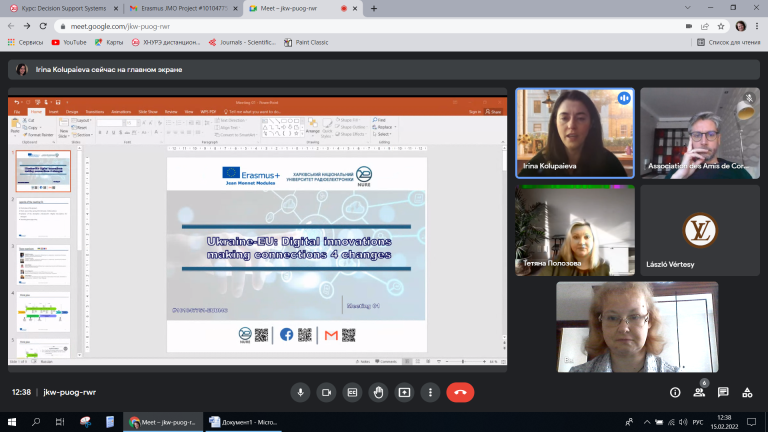Click camera permission icon in address bar
The image size is (768, 432).
pos(689,26)
